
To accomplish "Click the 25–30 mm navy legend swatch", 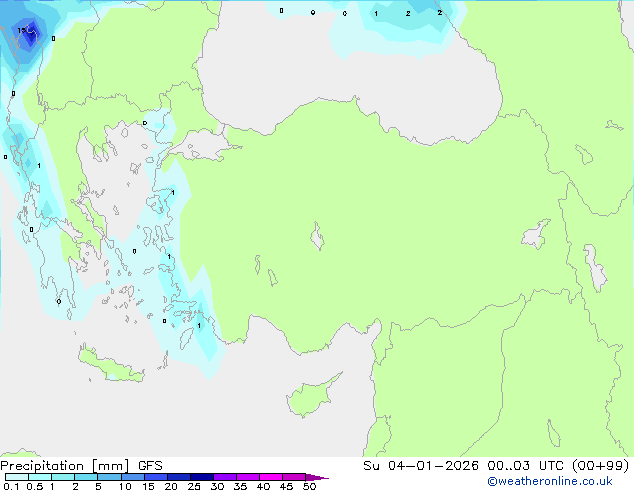I will (x=201, y=477).
